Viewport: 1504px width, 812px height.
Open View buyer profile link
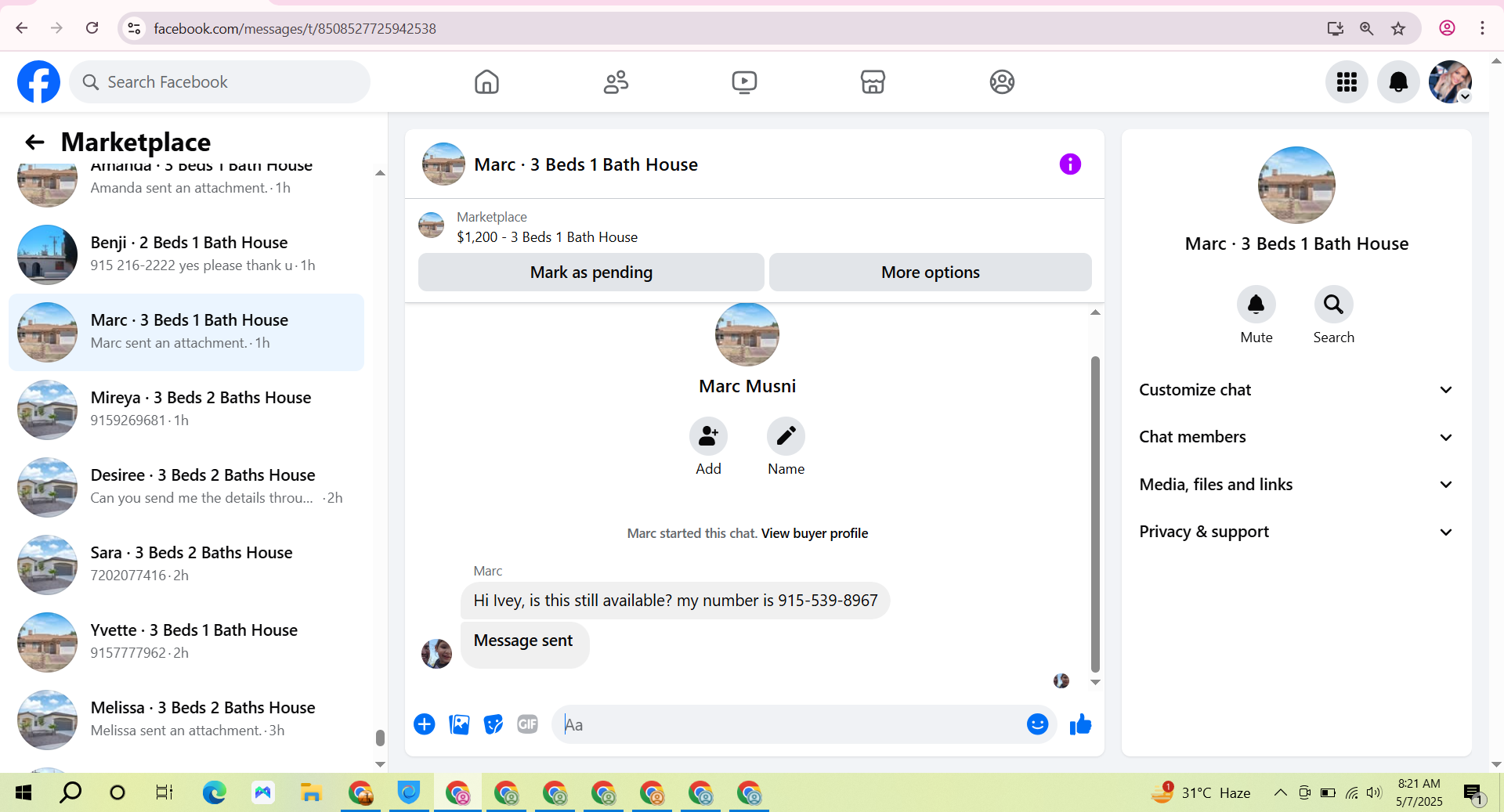click(x=815, y=533)
